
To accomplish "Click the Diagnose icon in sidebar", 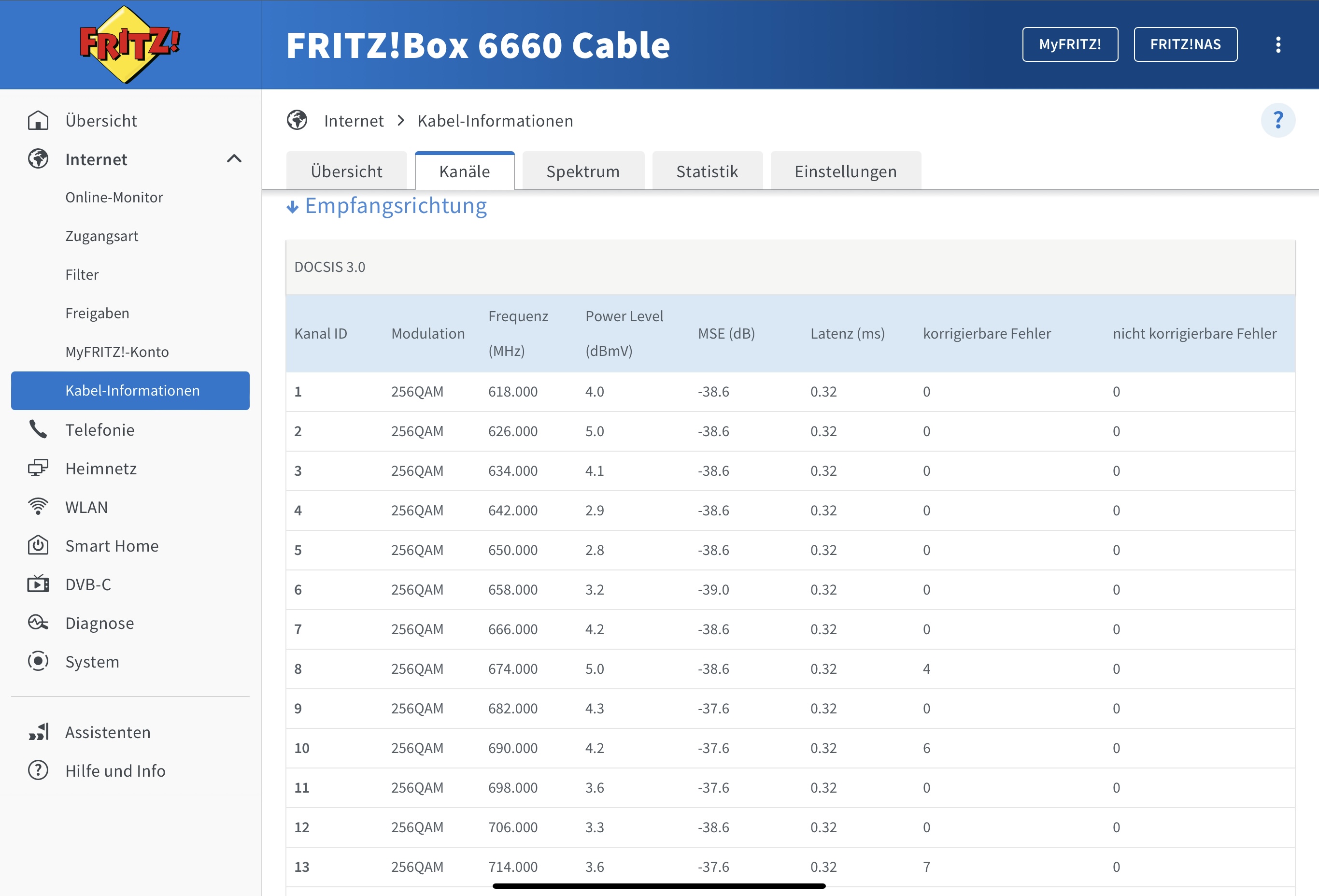I will [x=38, y=623].
